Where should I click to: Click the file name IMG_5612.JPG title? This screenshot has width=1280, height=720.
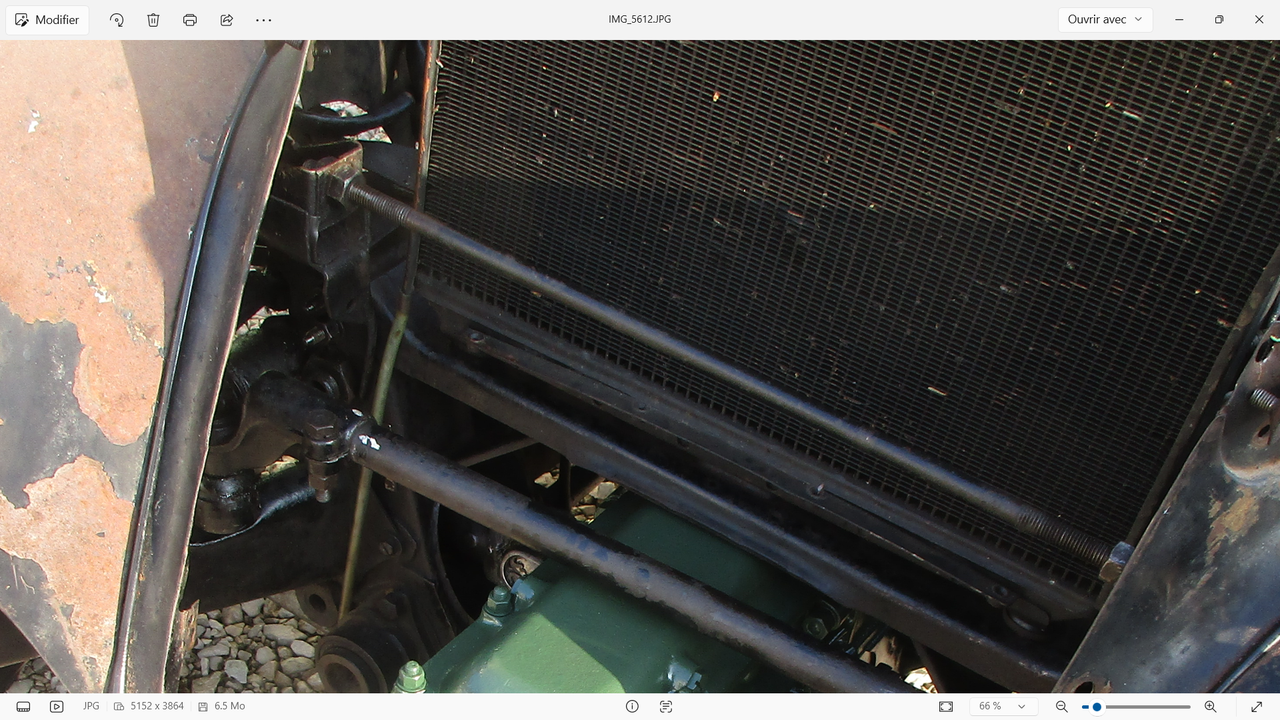(x=640, y=20)
